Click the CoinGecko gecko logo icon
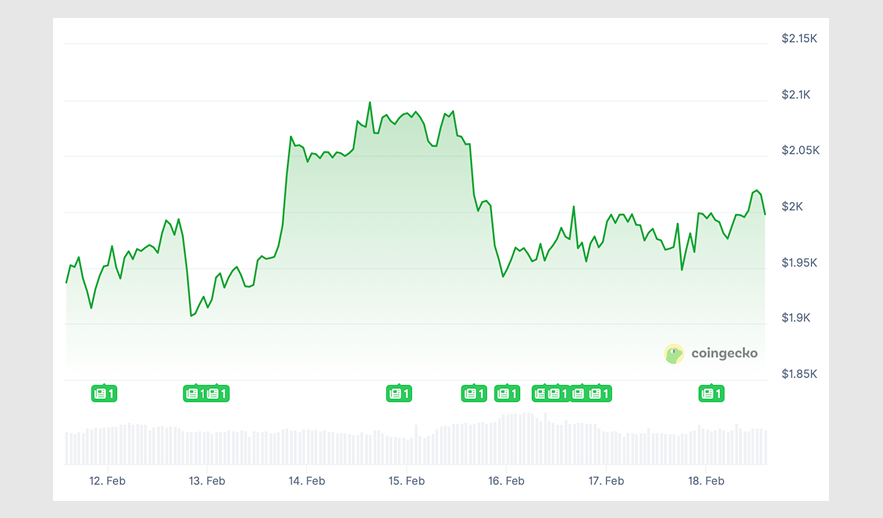The width and height of the screenshot is (883, 518). (674, 354)
